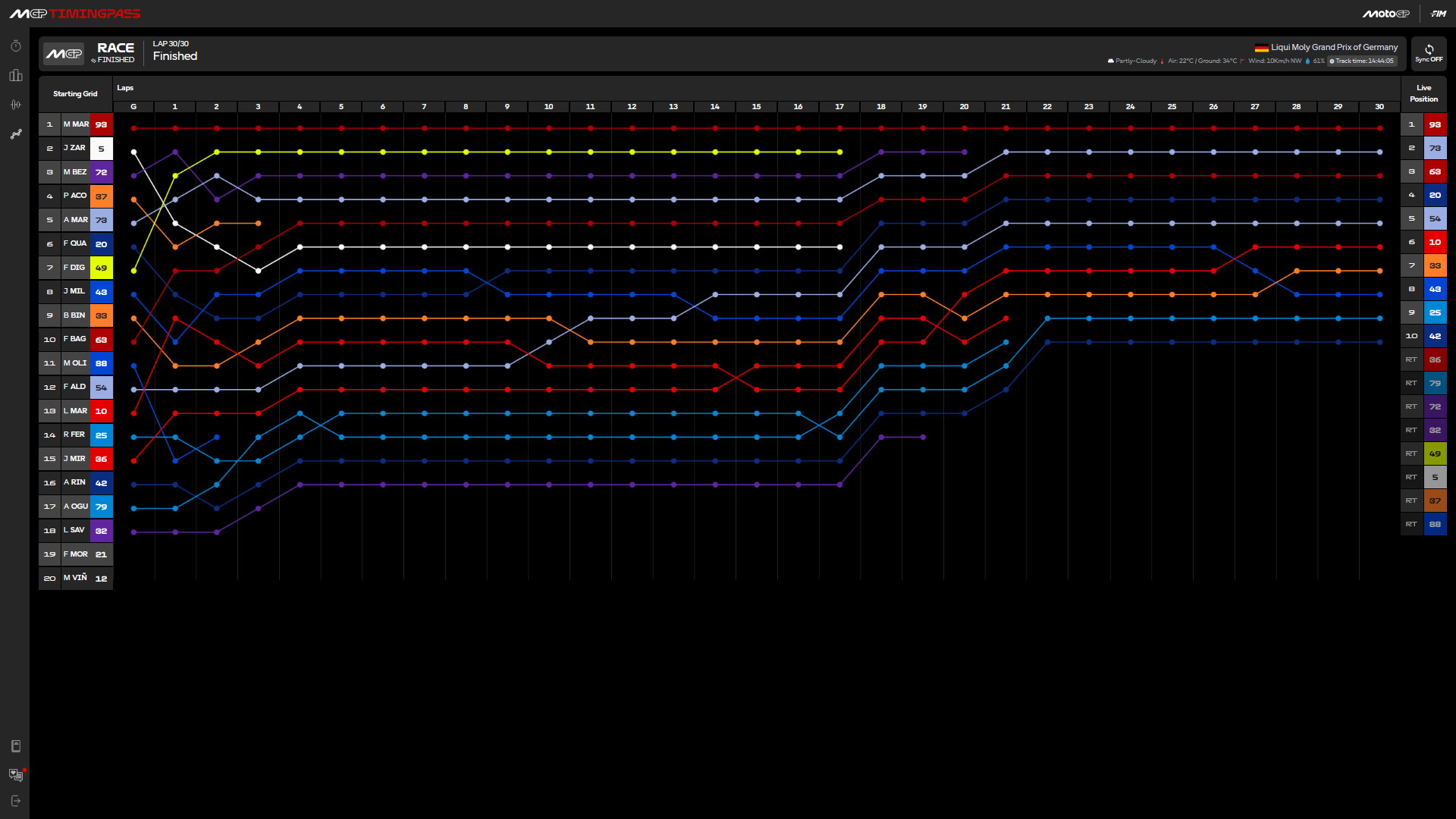This screenshot has height=819, width=1456.
Task: Click the MotoGP TimingPass logo
Action: click(74, 14)
